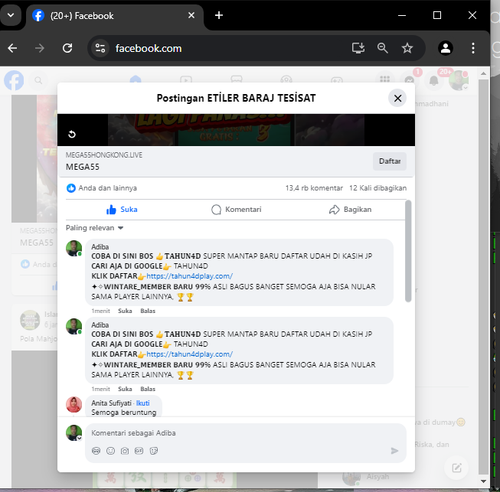This screenshot has width=500, height=492.
Task: Click the emoji icon in comment box
Action: coord(110,451)
